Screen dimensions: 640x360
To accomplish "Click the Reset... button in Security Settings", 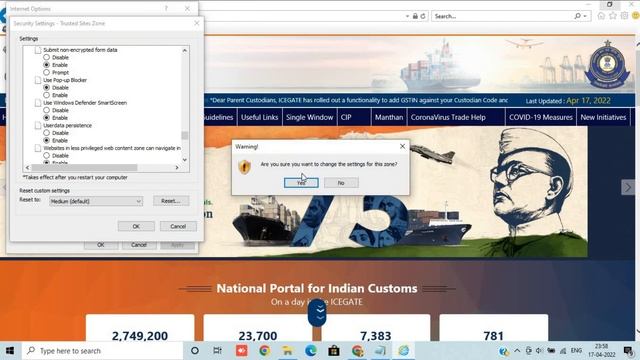I will (171, 201).
